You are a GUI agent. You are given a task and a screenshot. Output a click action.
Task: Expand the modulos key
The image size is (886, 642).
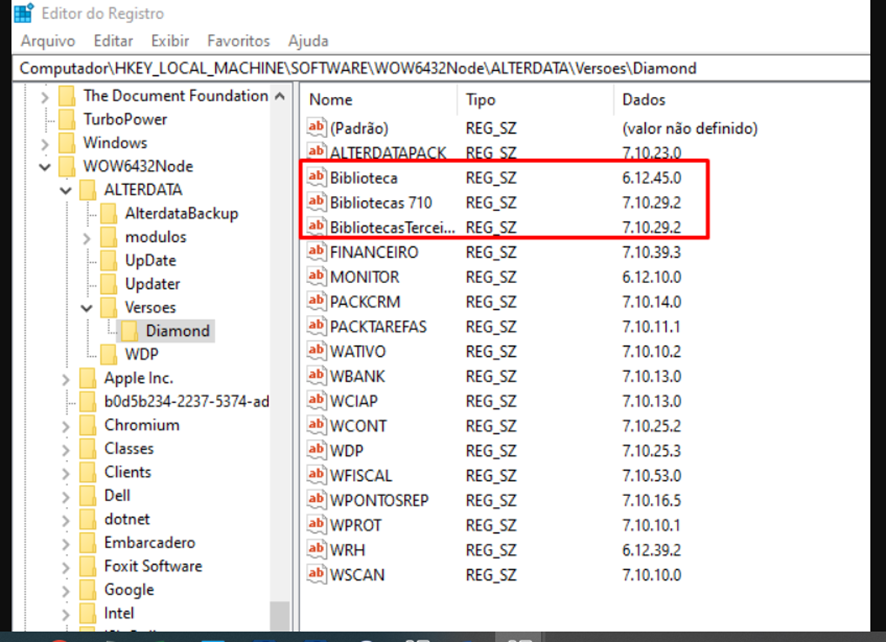[86, 238]
